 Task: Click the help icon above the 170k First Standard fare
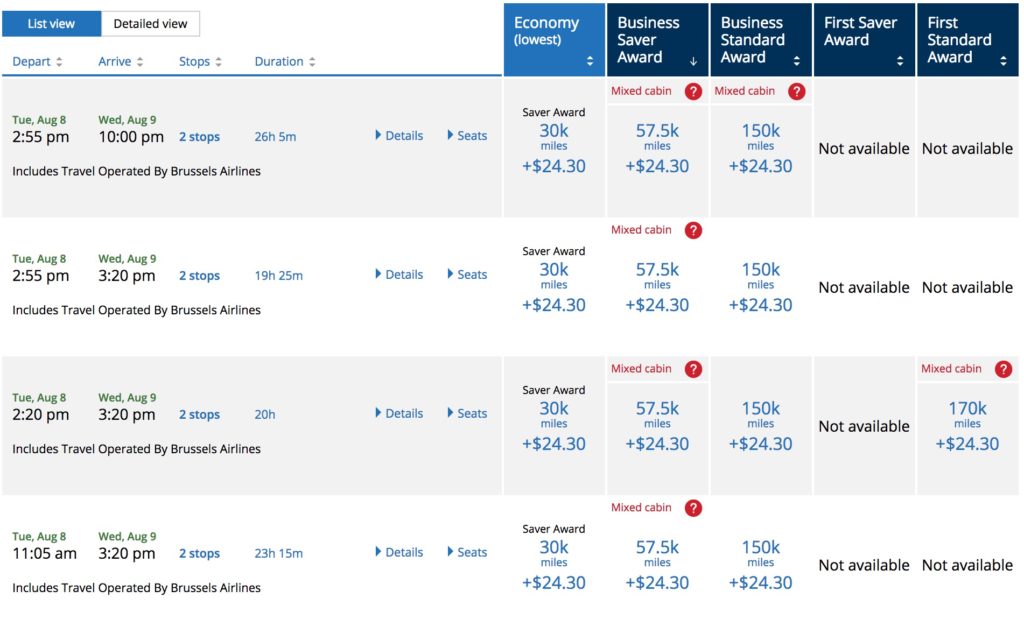1003,369
